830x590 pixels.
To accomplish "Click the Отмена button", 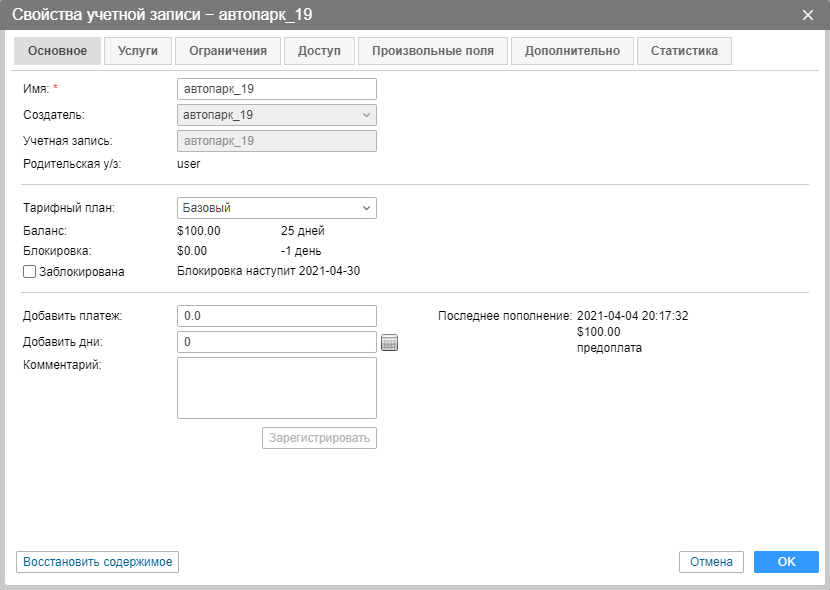I will [x=711, y=562].
